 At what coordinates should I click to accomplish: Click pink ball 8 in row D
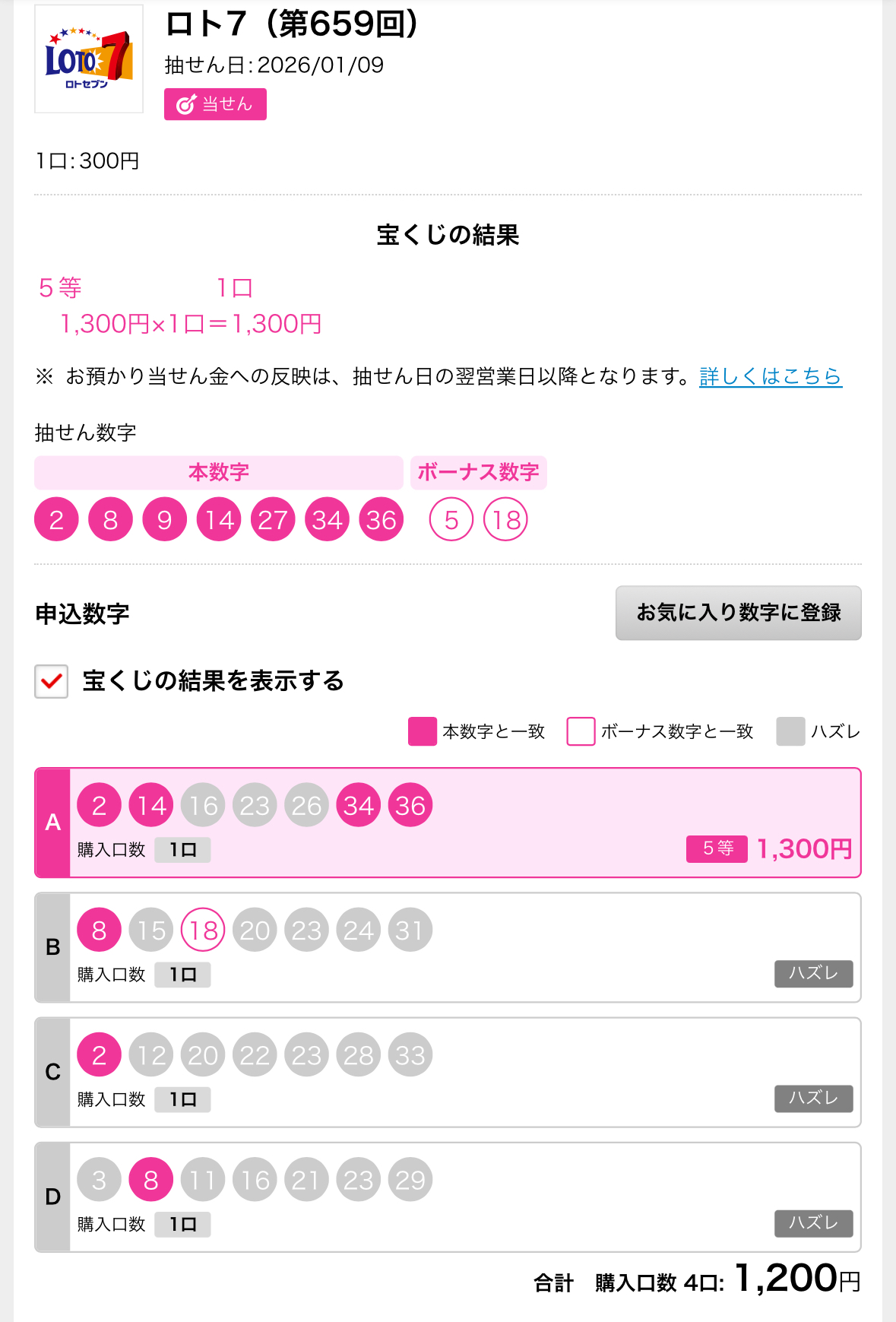click(x=151, y=1180)
